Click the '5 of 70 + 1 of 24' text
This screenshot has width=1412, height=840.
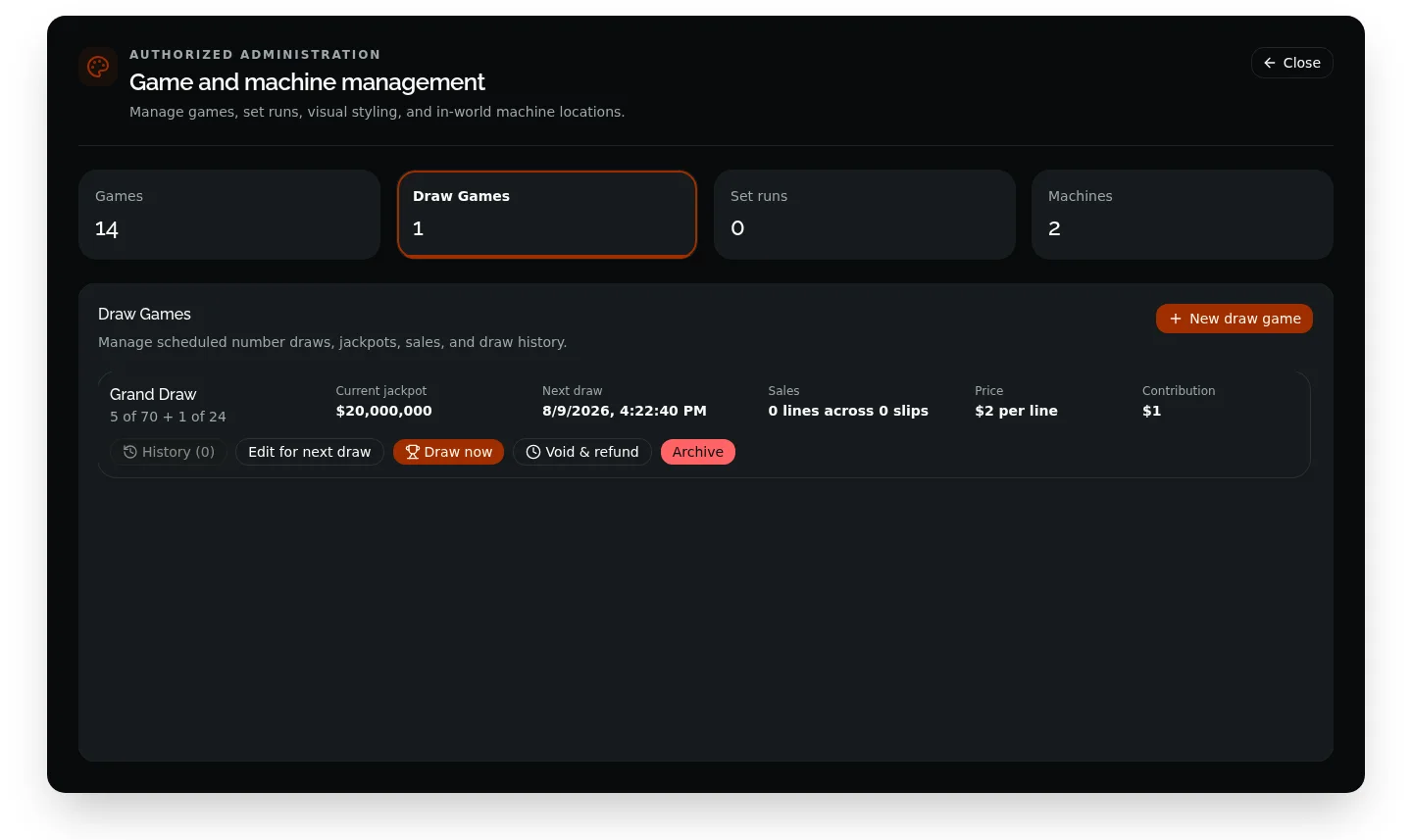coord(168,417)
